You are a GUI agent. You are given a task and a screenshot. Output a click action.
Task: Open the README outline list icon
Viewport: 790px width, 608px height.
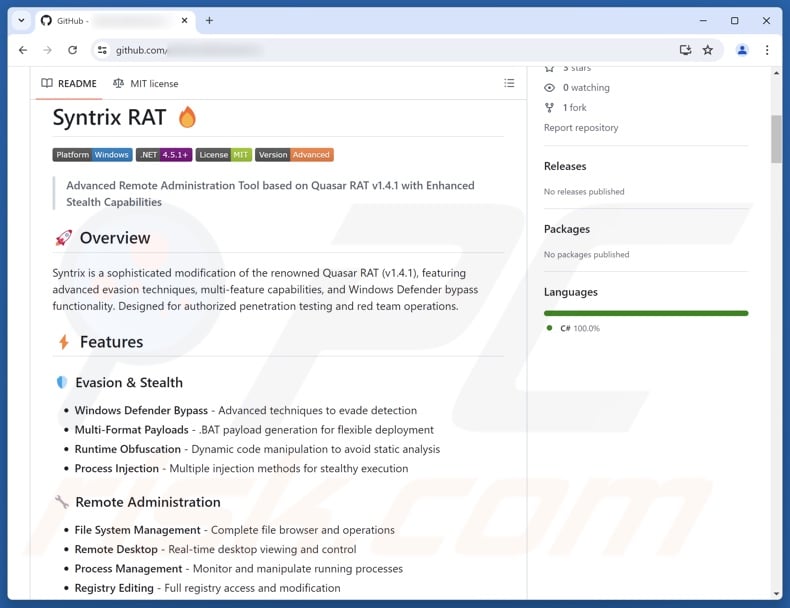[x=509, y=83]
